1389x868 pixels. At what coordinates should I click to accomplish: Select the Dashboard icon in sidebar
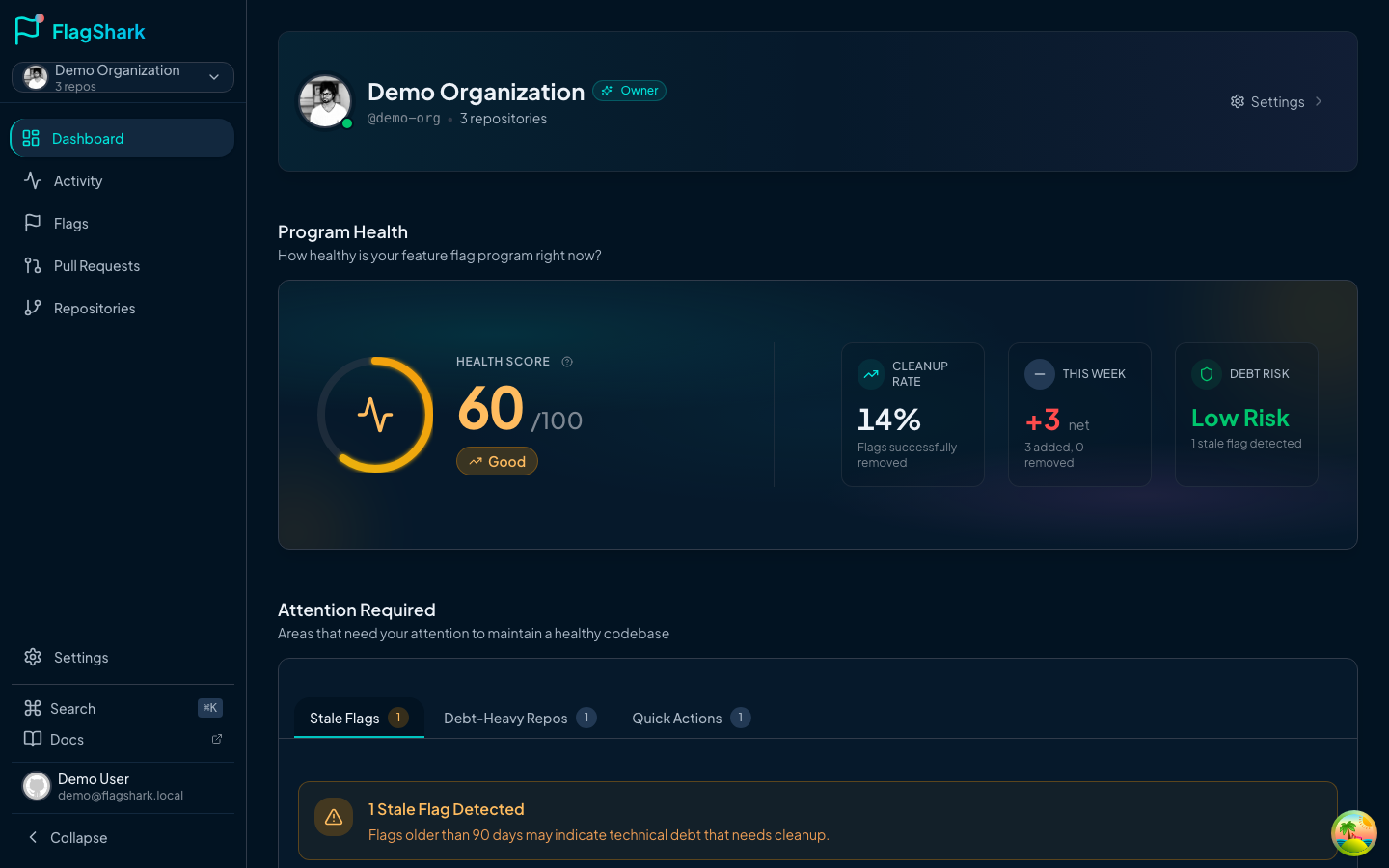pos(32,138)
